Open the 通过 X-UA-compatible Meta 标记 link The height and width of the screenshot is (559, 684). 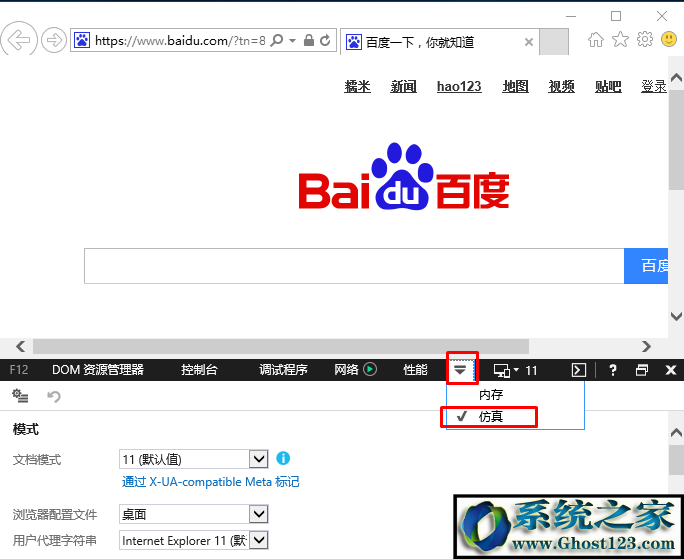(x=210, y=482)
